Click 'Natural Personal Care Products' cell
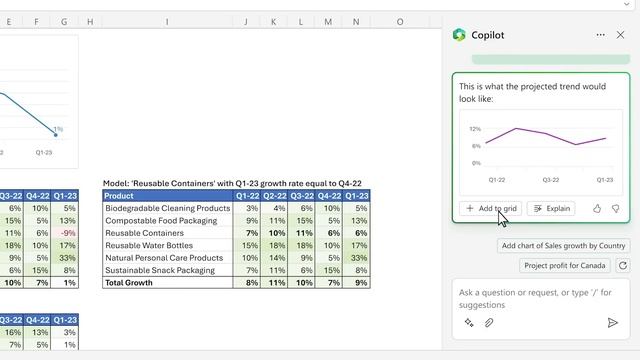 coord(167,258)
